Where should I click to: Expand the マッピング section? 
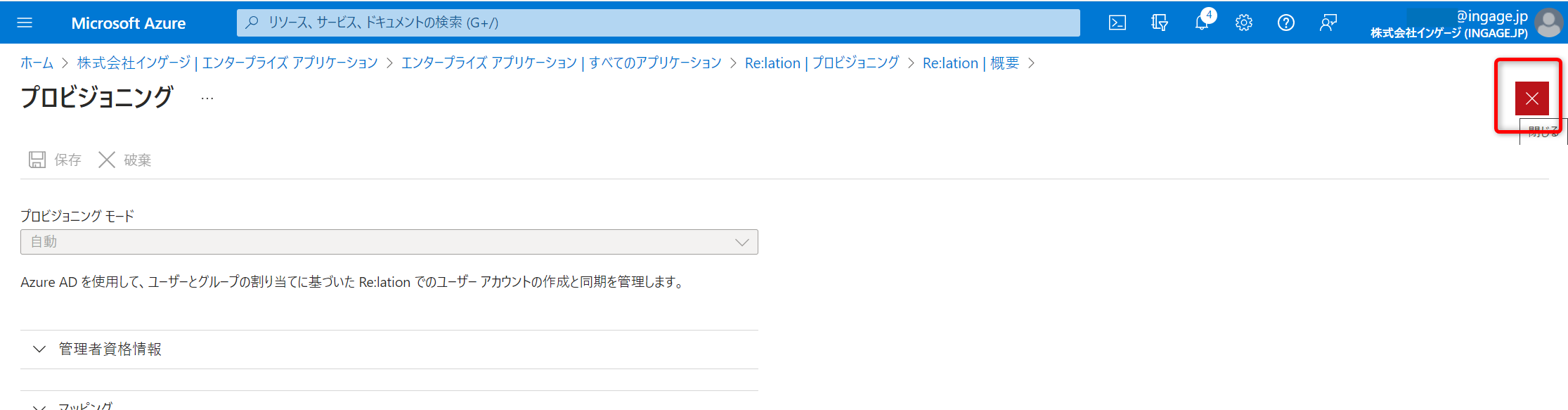pyautogui.click(x=84, y=406)
